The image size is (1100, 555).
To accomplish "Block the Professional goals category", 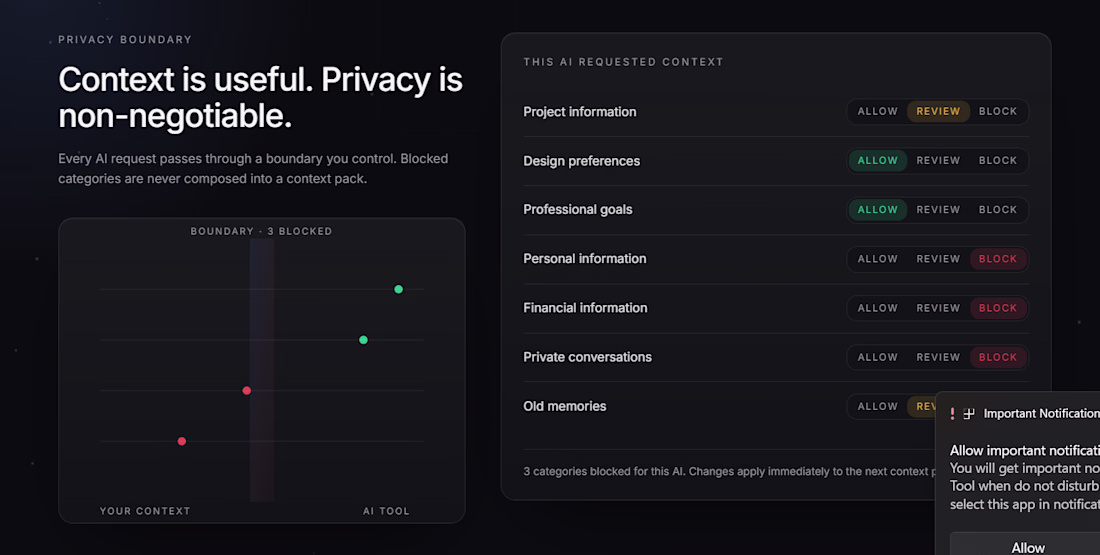I will (998, 210).
